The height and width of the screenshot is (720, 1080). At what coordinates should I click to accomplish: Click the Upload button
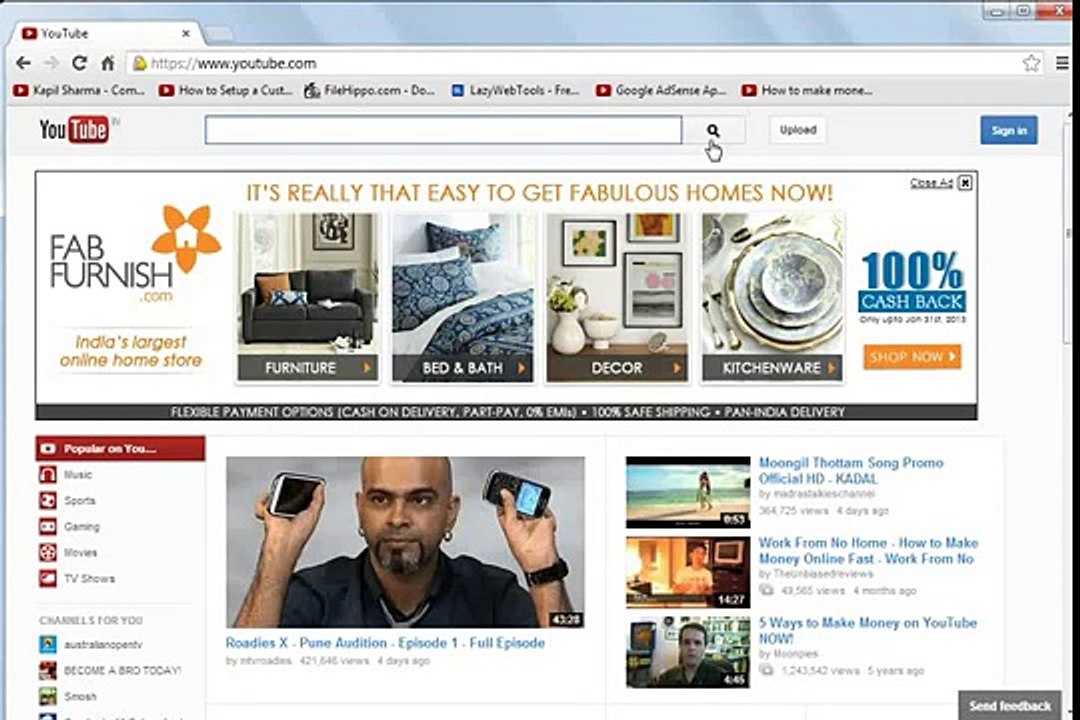798,130
